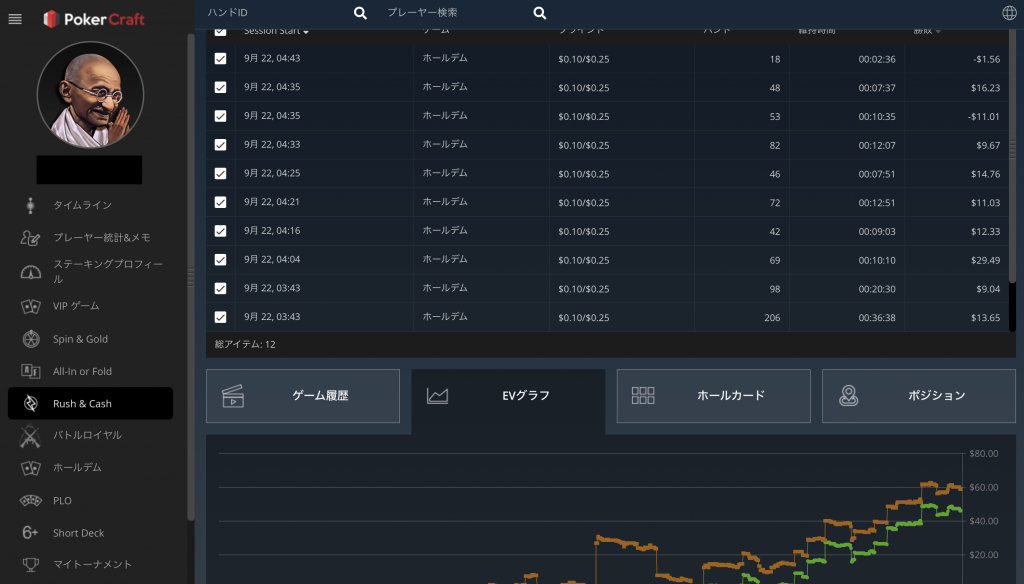
Task: Click the -$1.56 winnings value
Action: (x=987, y=59)
